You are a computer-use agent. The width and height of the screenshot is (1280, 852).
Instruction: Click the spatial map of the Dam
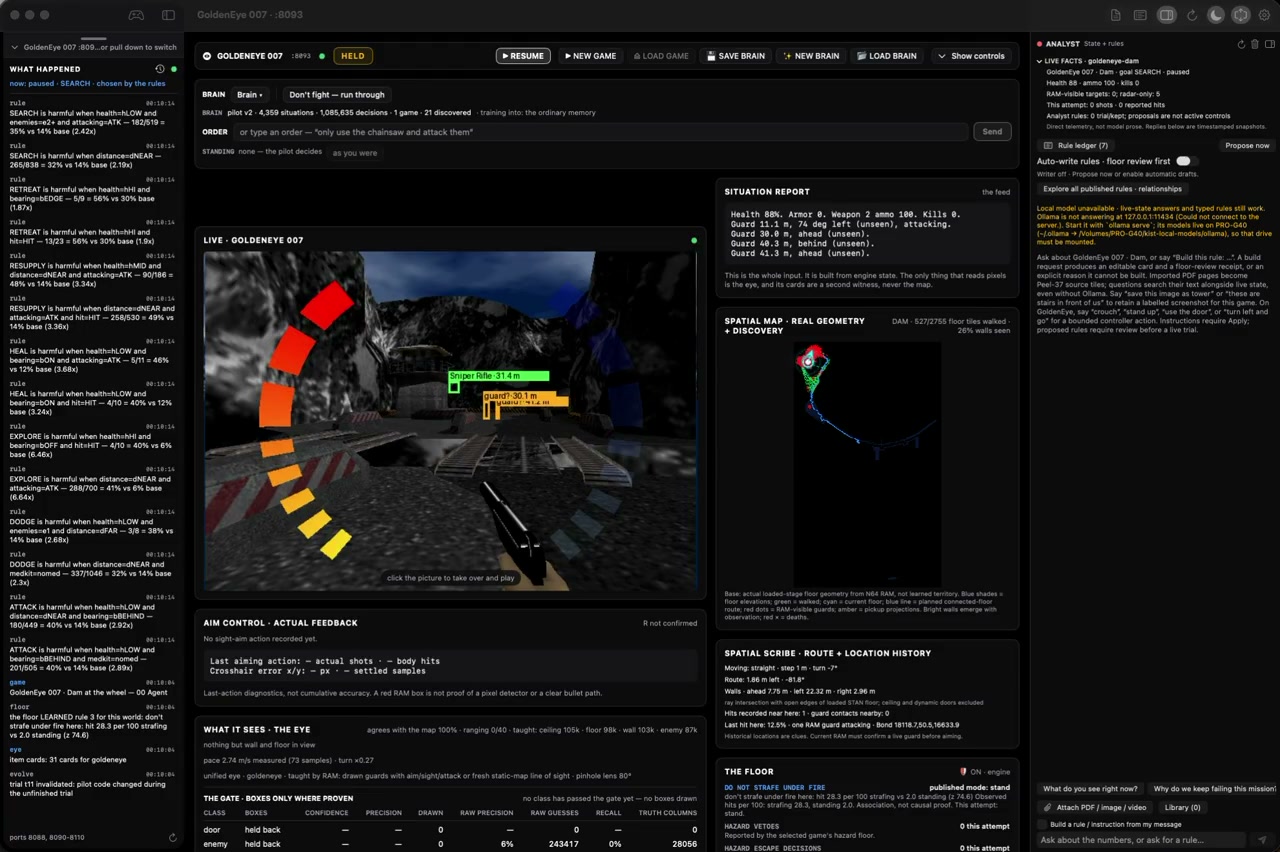pos(867,462)
